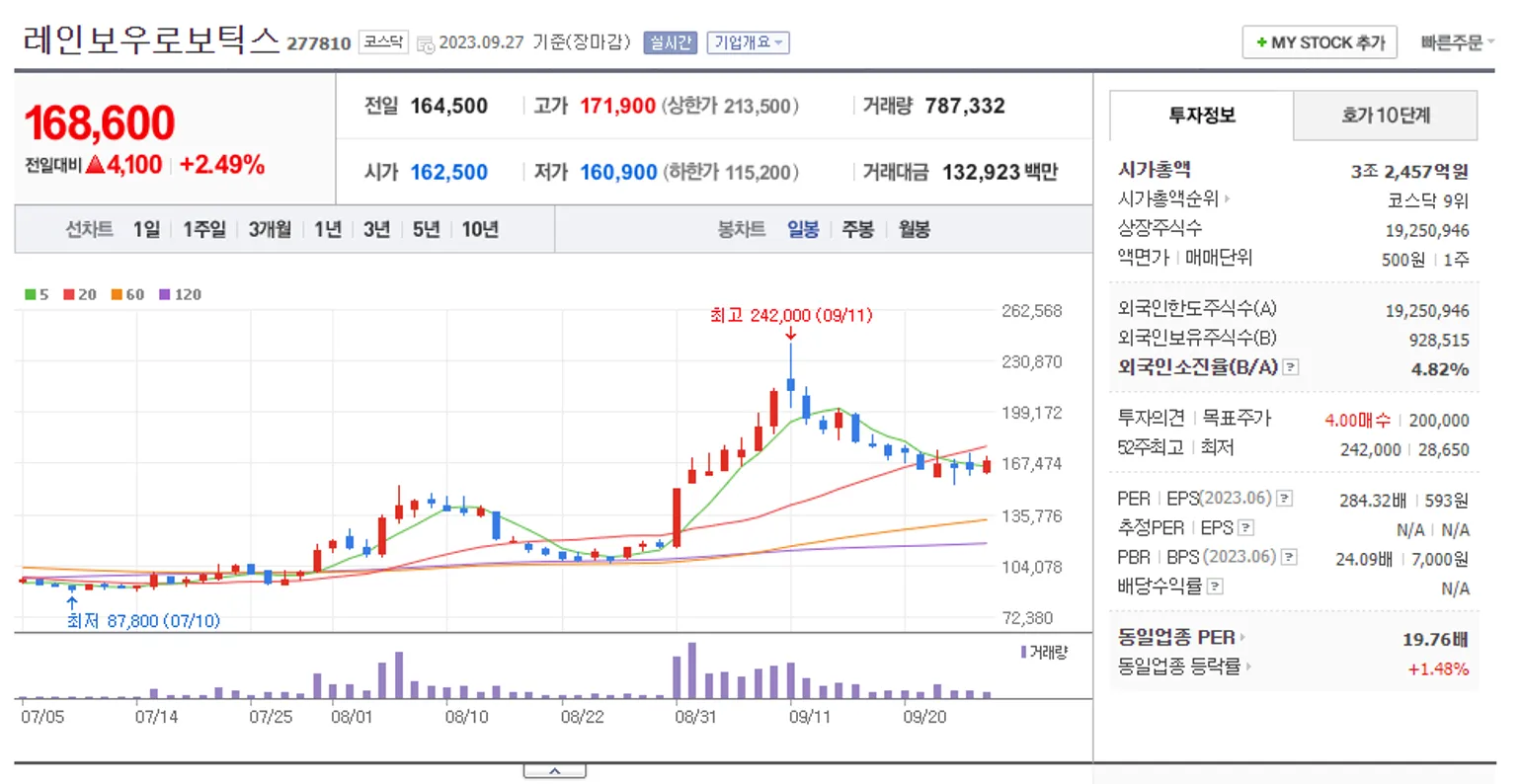Click the 거래량 volume legend marker
This screenshot has width=1520, height=784.
[x=1044, y=653]
